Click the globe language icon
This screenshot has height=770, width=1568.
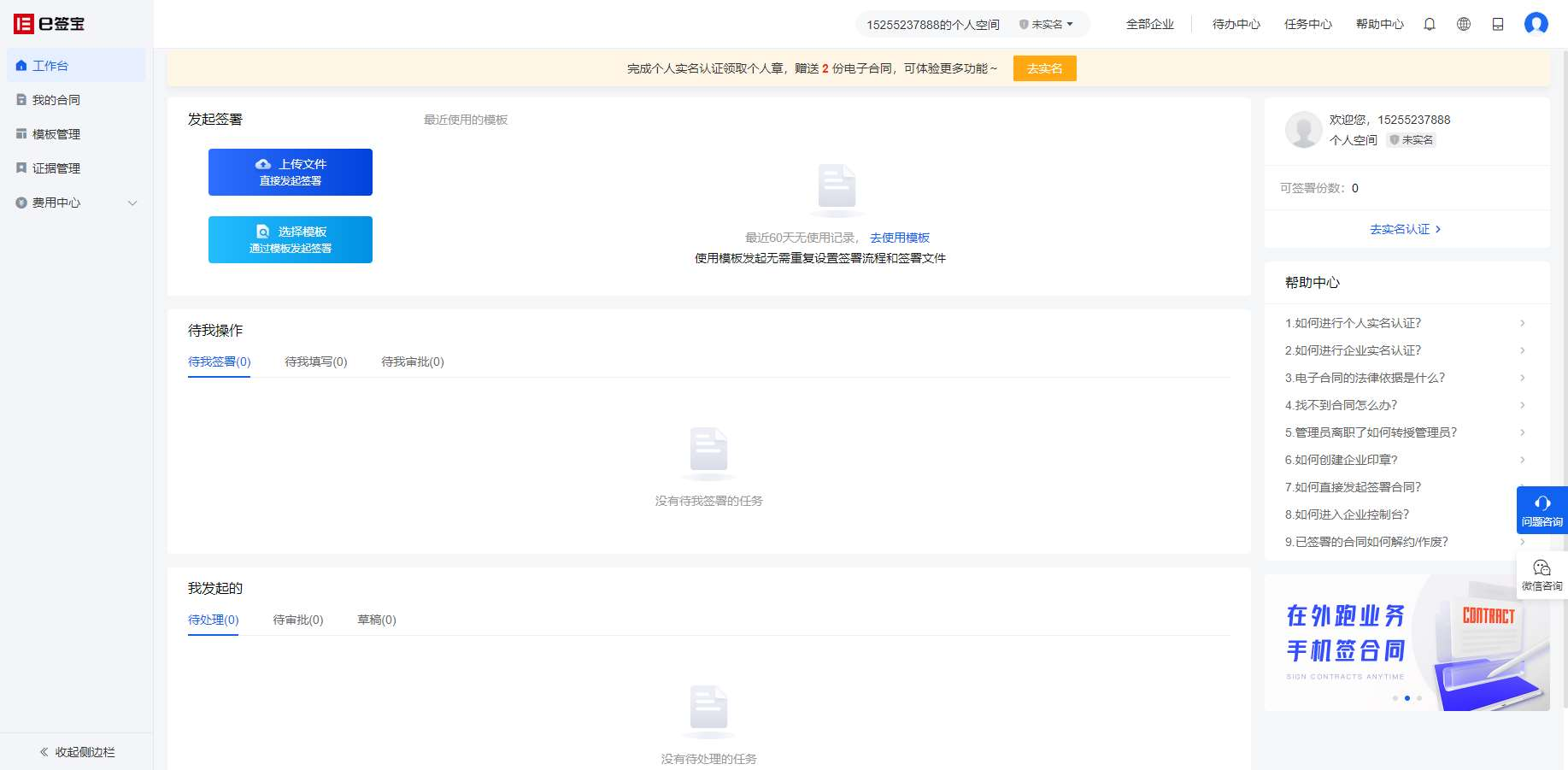(1464, 24)
